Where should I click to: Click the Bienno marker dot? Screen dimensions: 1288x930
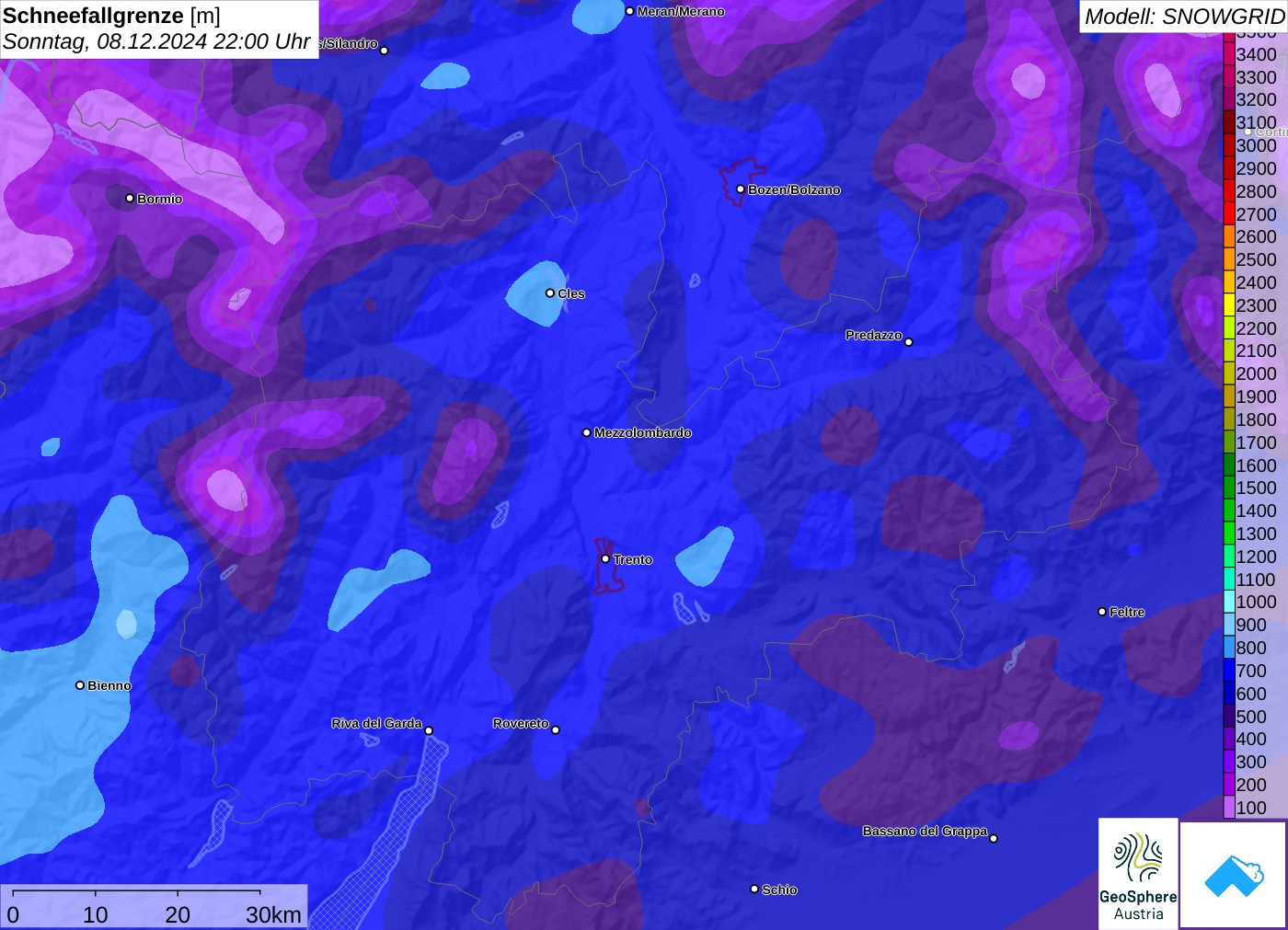coord(80,684)
